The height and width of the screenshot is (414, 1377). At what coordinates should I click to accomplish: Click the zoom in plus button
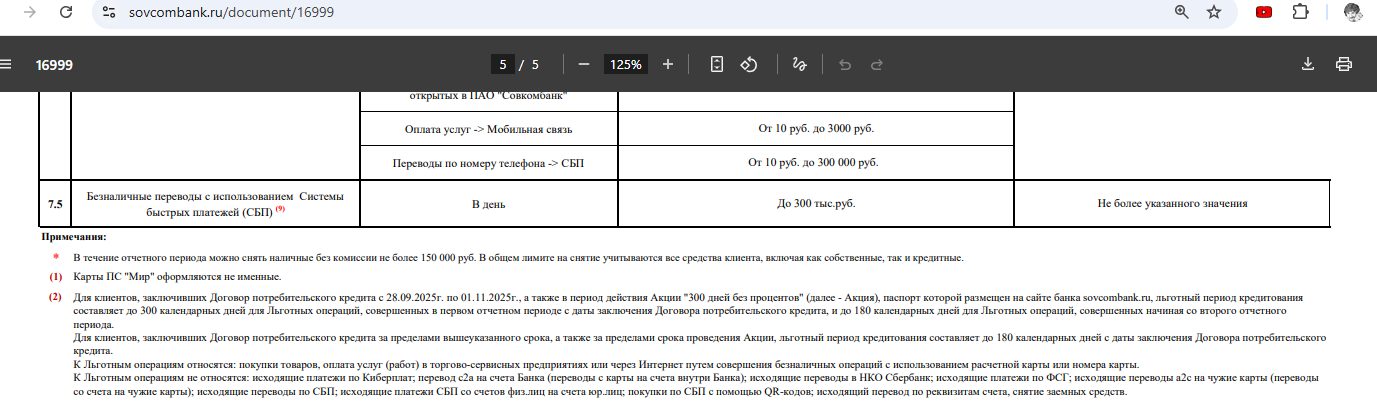click(668, 64)
